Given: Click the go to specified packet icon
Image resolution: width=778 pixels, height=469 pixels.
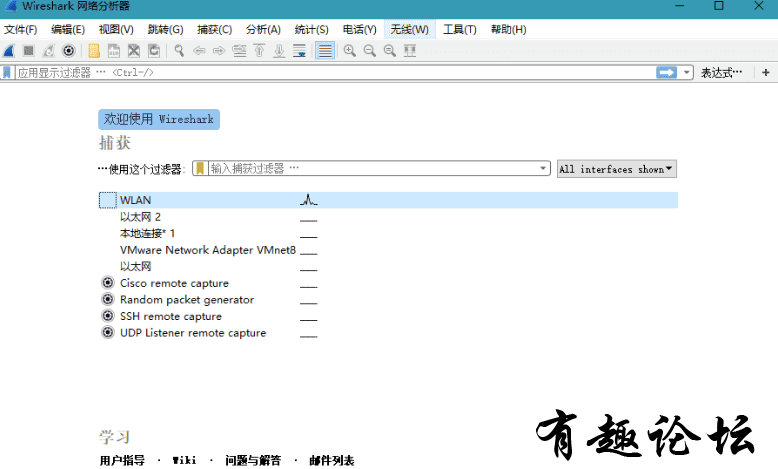Looking at the screenshot, I should 239,51.
